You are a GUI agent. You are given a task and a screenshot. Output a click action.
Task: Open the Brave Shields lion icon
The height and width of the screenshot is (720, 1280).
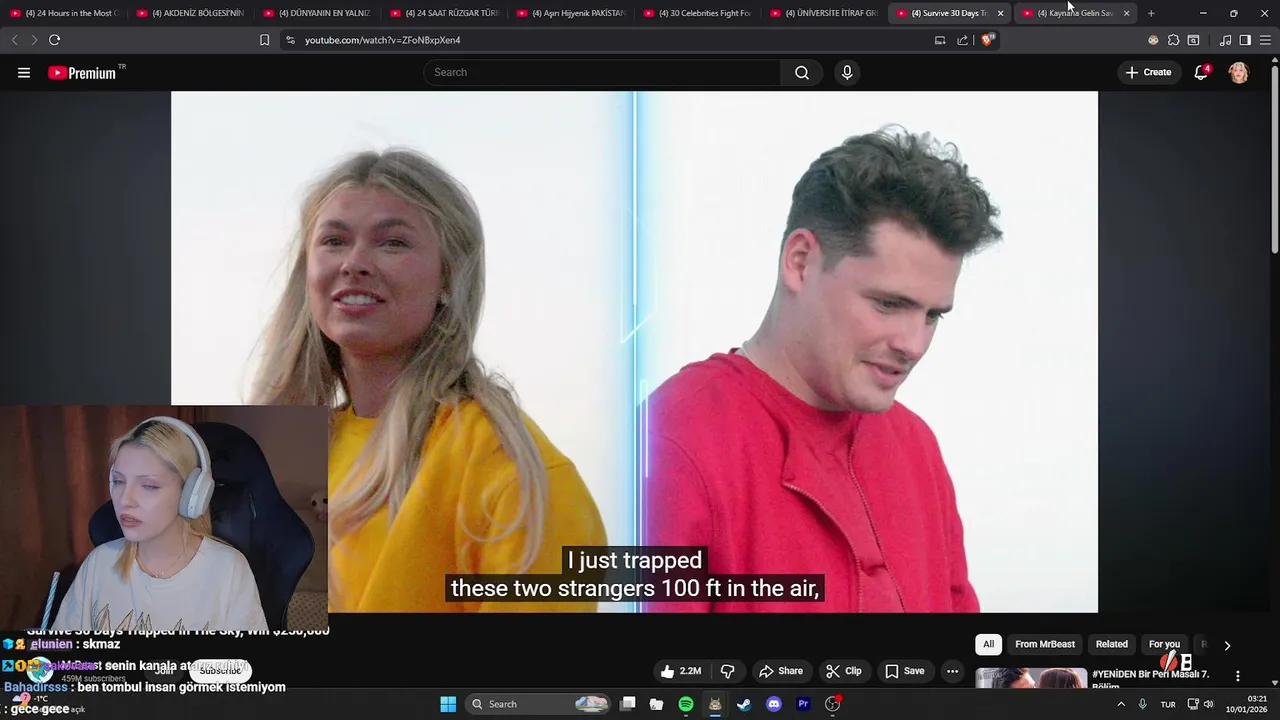987,40
